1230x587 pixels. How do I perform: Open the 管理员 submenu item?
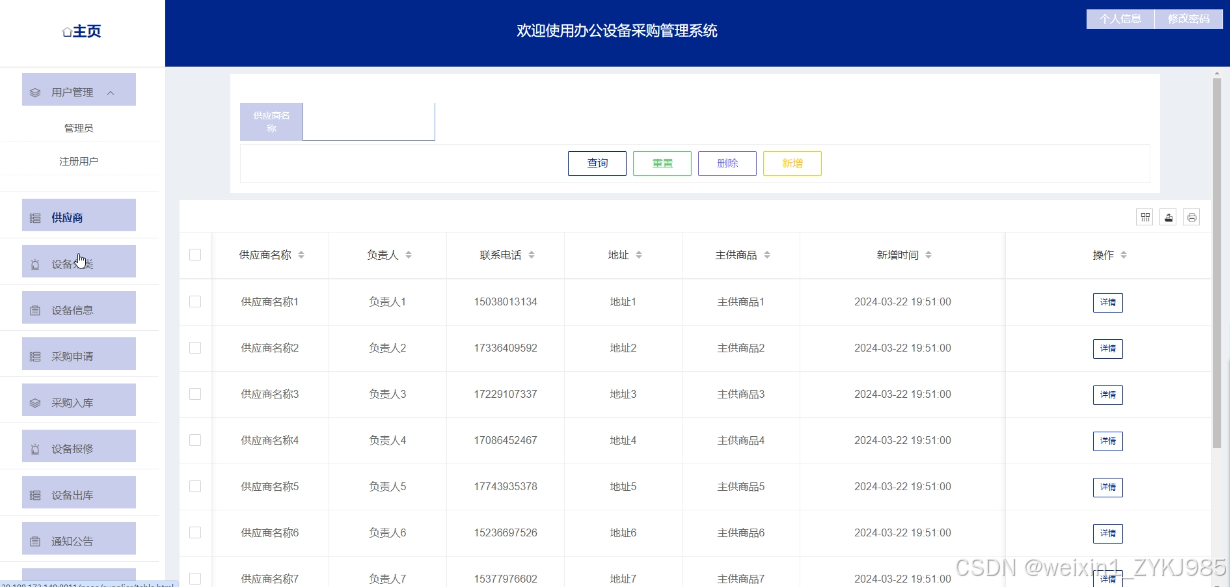[x=79, y=128]
